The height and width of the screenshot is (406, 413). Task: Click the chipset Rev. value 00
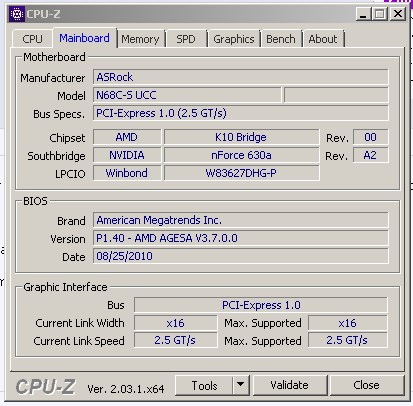[370, 137]
